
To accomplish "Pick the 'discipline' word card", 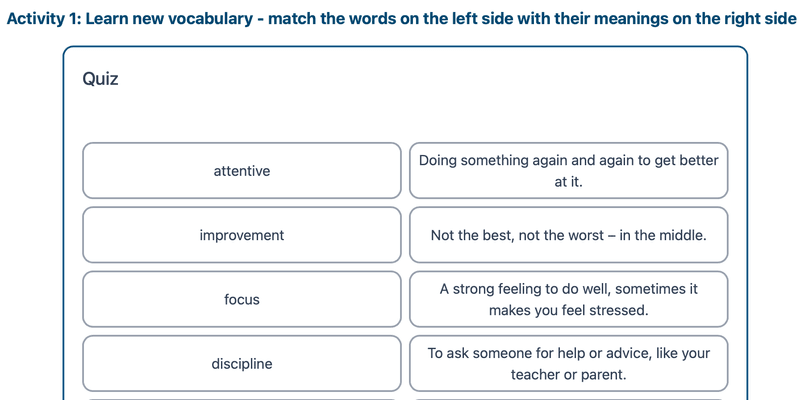I will (241, 364).
